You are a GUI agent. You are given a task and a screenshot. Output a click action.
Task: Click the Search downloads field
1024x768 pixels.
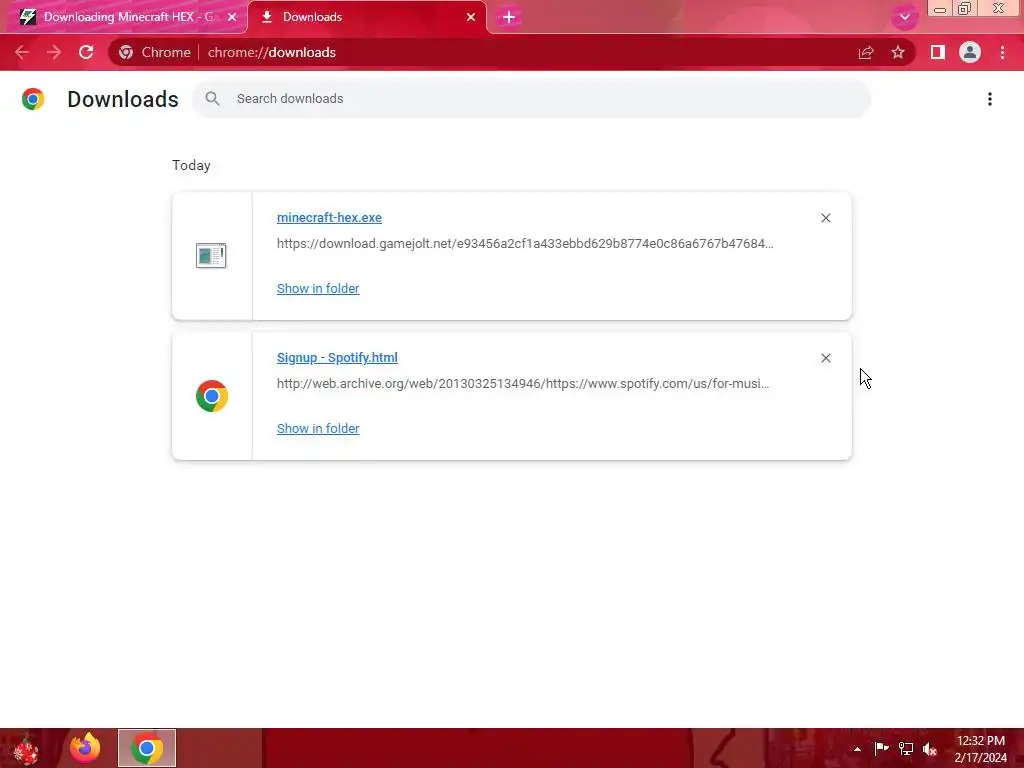(x=532, y=99)
